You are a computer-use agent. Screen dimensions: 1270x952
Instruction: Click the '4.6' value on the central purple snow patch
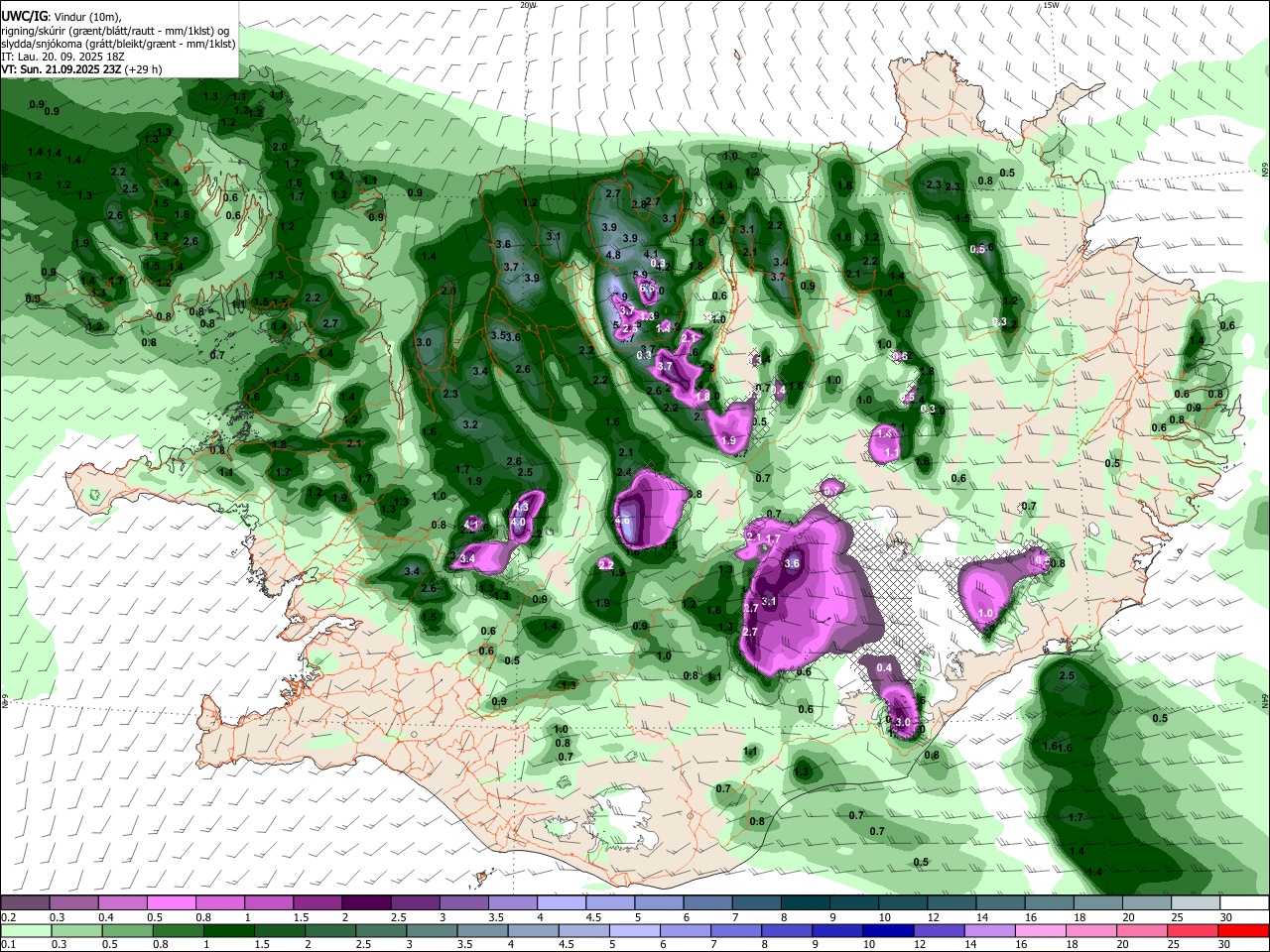pos(623,520)
